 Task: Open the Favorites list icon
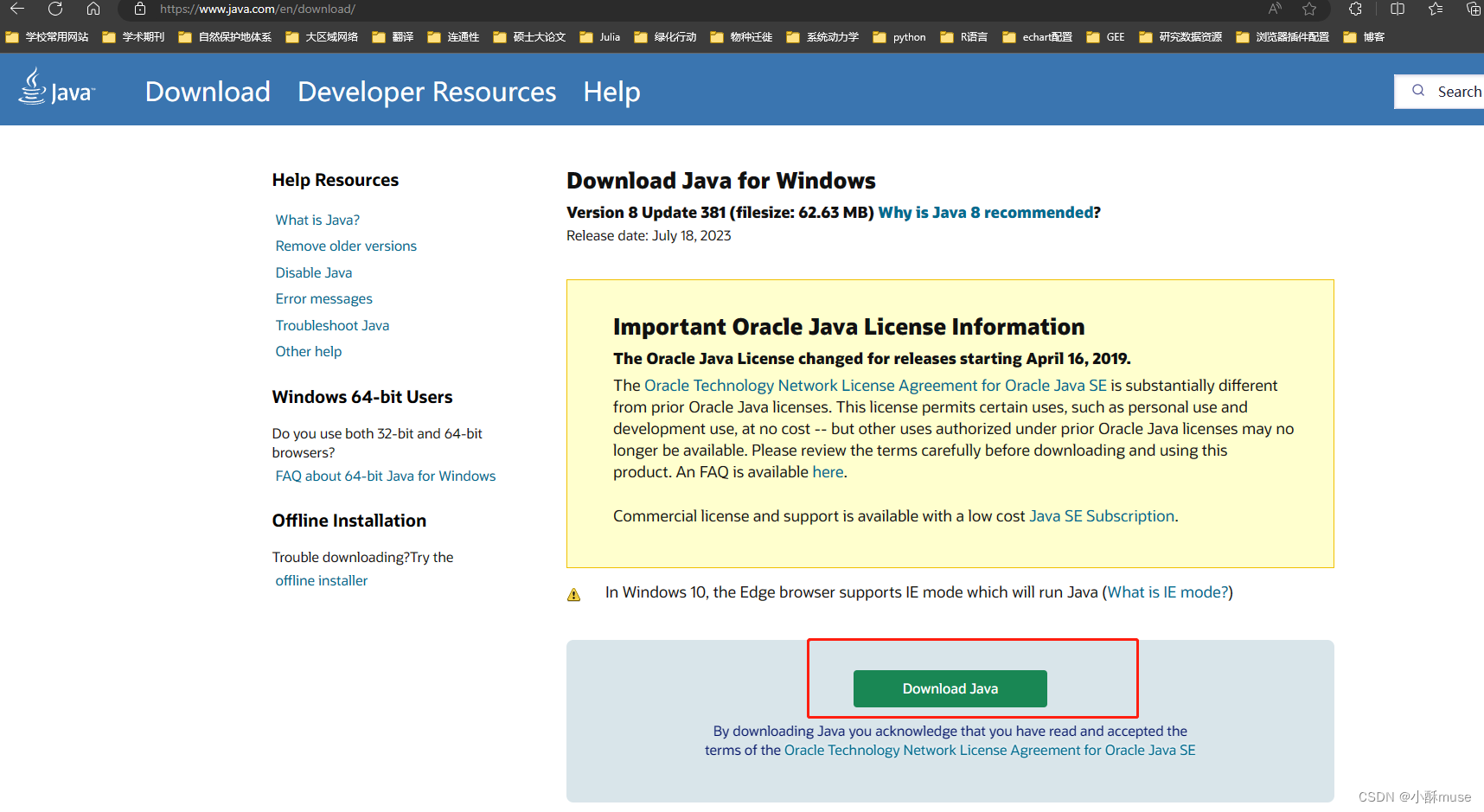(1436, 9)
